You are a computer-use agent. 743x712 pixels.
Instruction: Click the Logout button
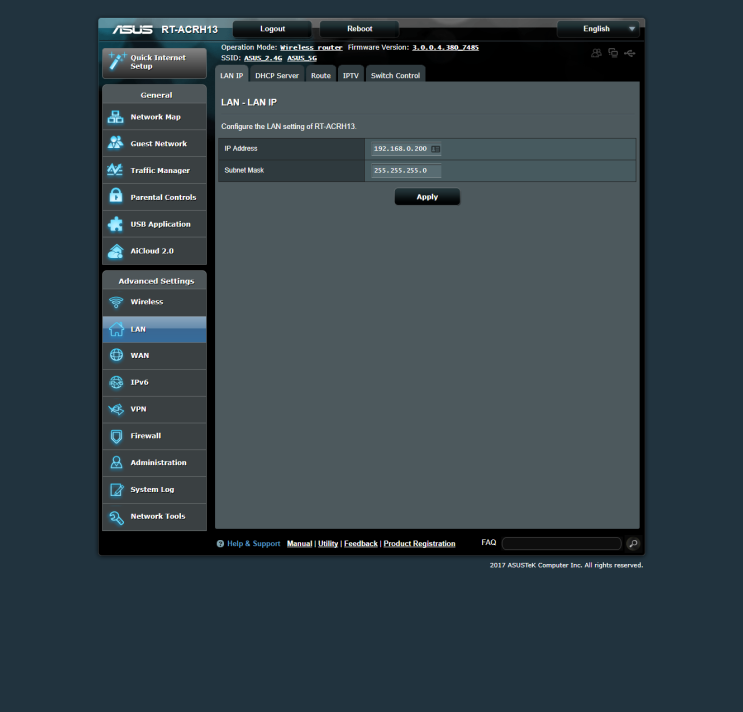pyautogui.click(x=272, y=29)
